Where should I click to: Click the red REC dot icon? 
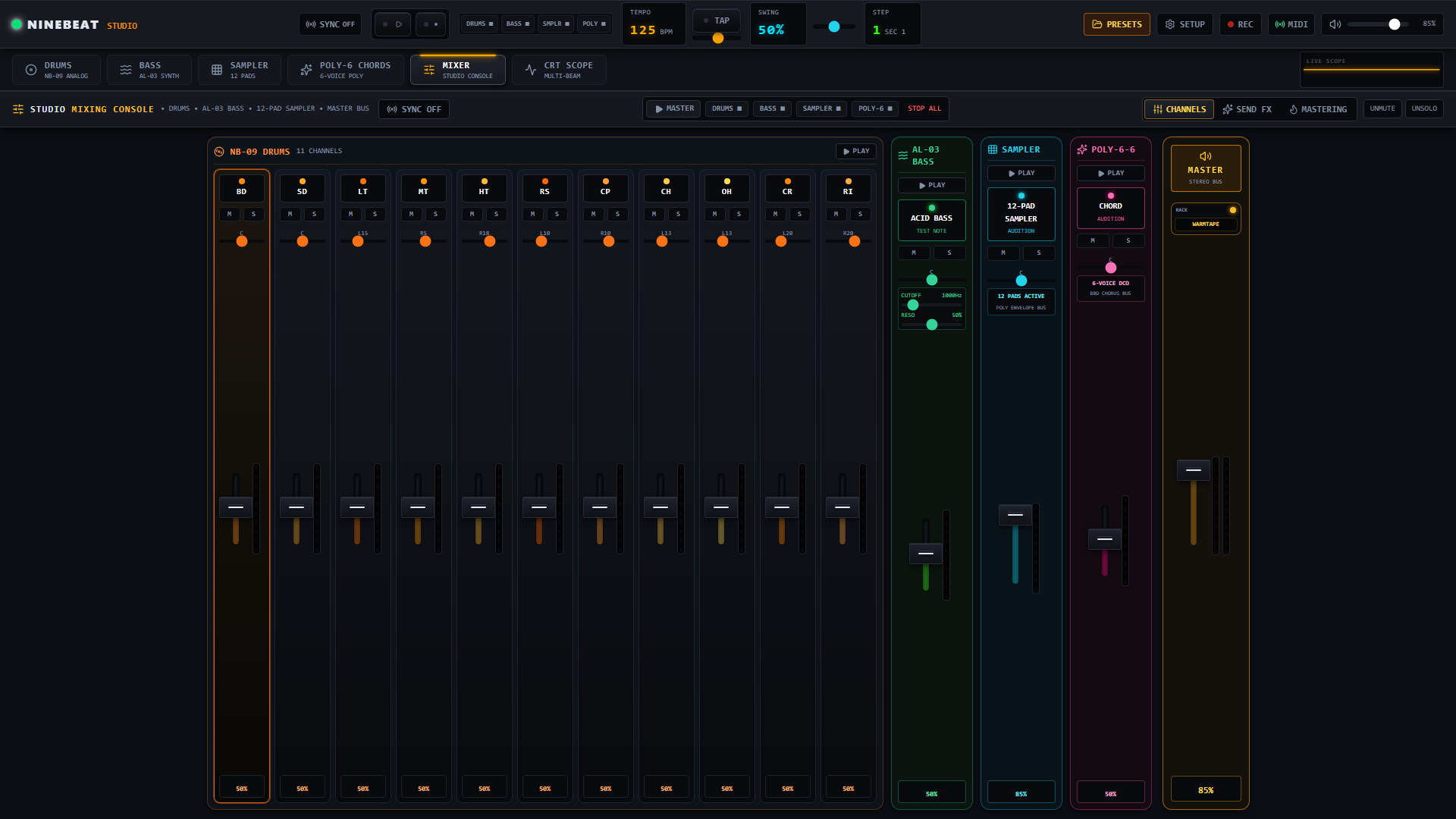click(x=1231, y=24)
